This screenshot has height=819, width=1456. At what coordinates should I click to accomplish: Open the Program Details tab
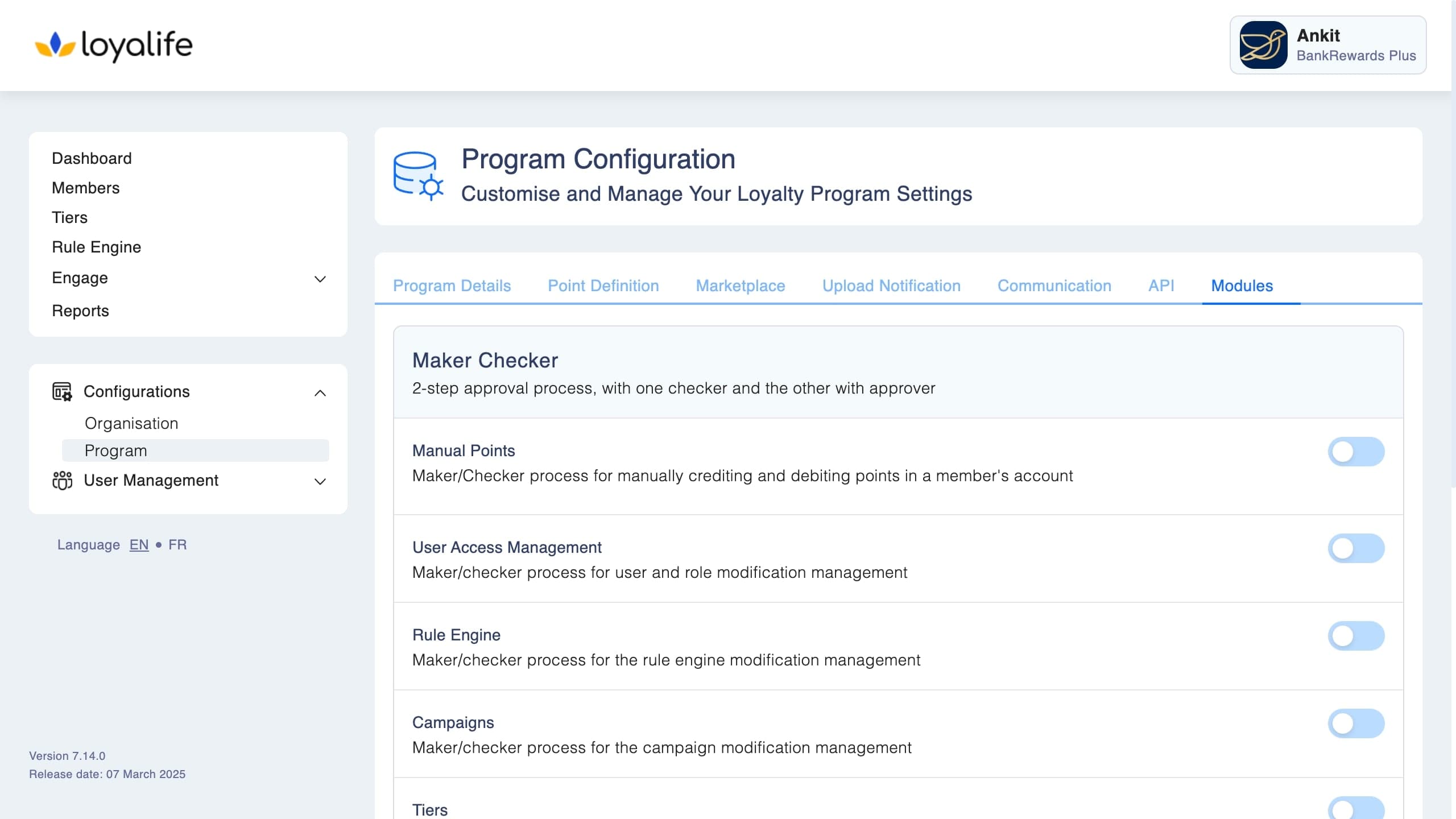tap(452, 286)
